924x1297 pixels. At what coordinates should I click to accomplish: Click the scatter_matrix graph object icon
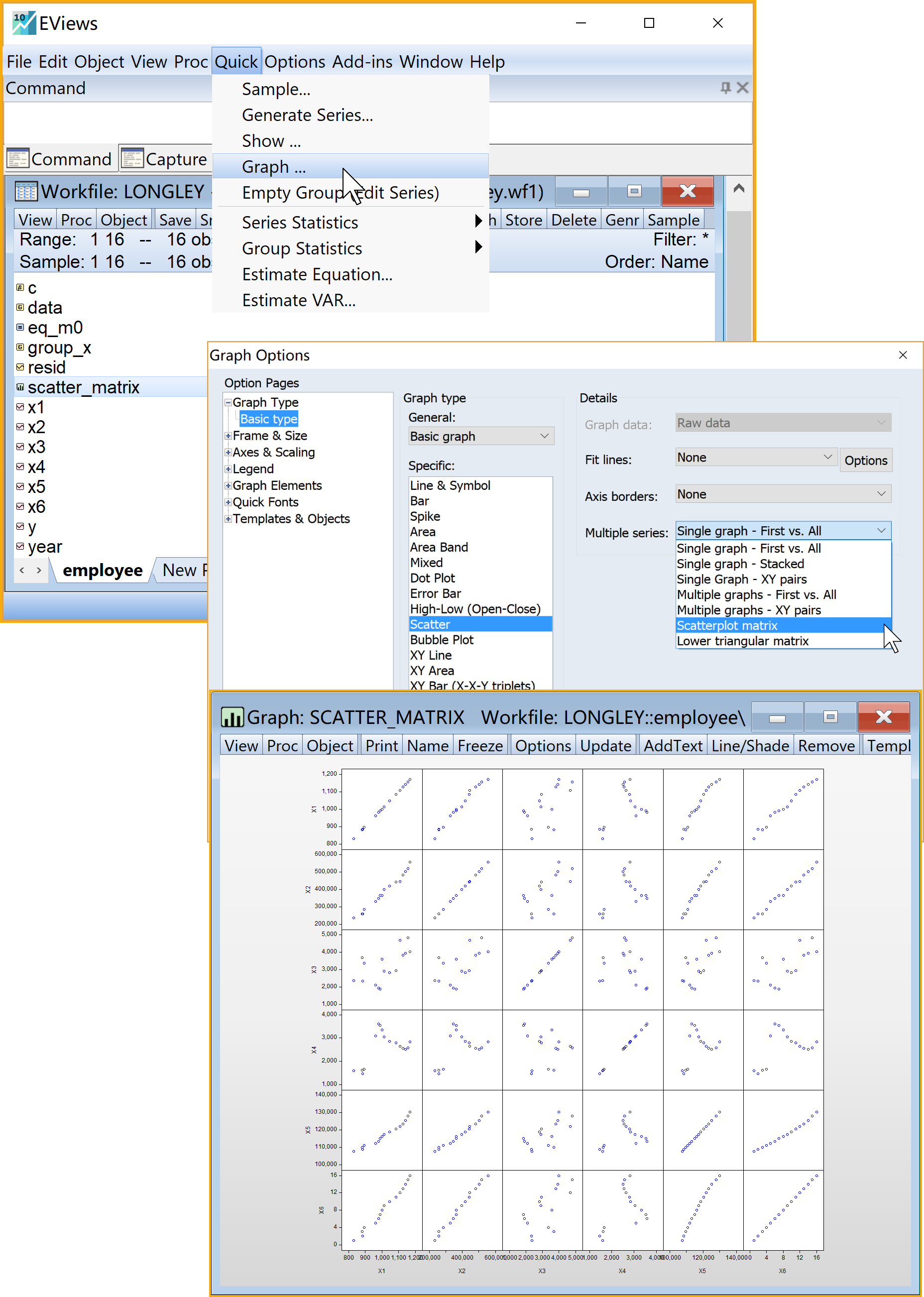[20, 387]
